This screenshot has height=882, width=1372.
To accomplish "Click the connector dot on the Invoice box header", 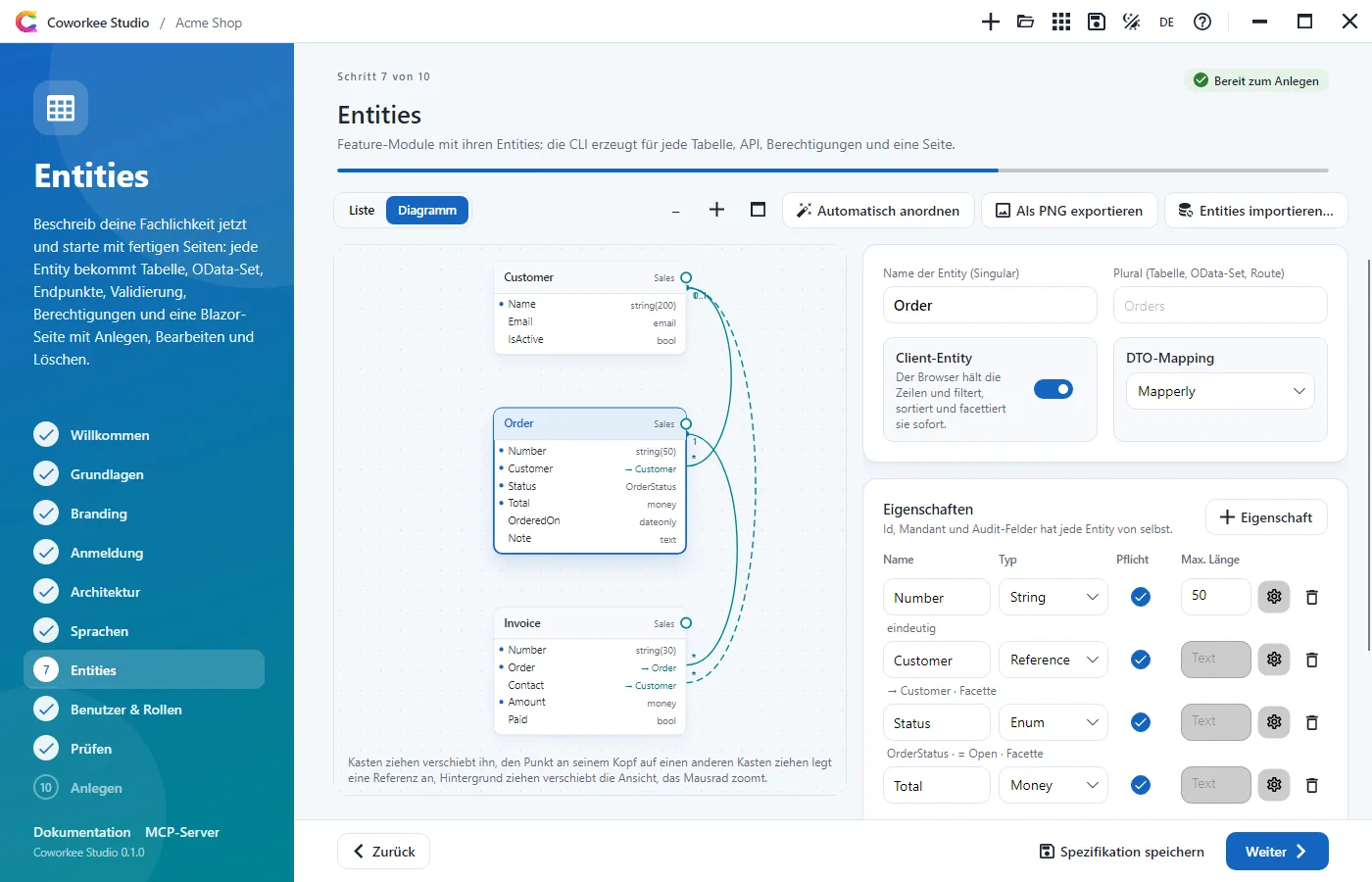I will coord(686,623).
